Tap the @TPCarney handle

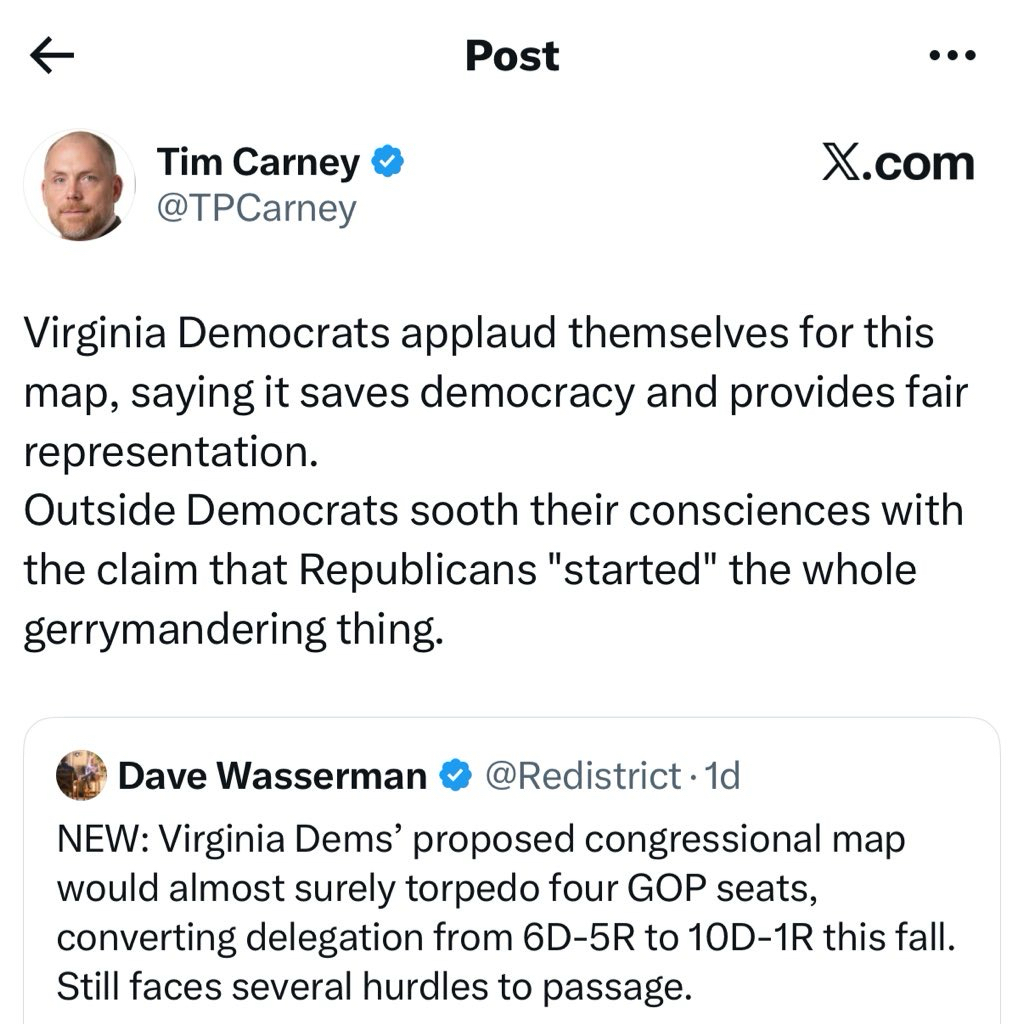256,208
